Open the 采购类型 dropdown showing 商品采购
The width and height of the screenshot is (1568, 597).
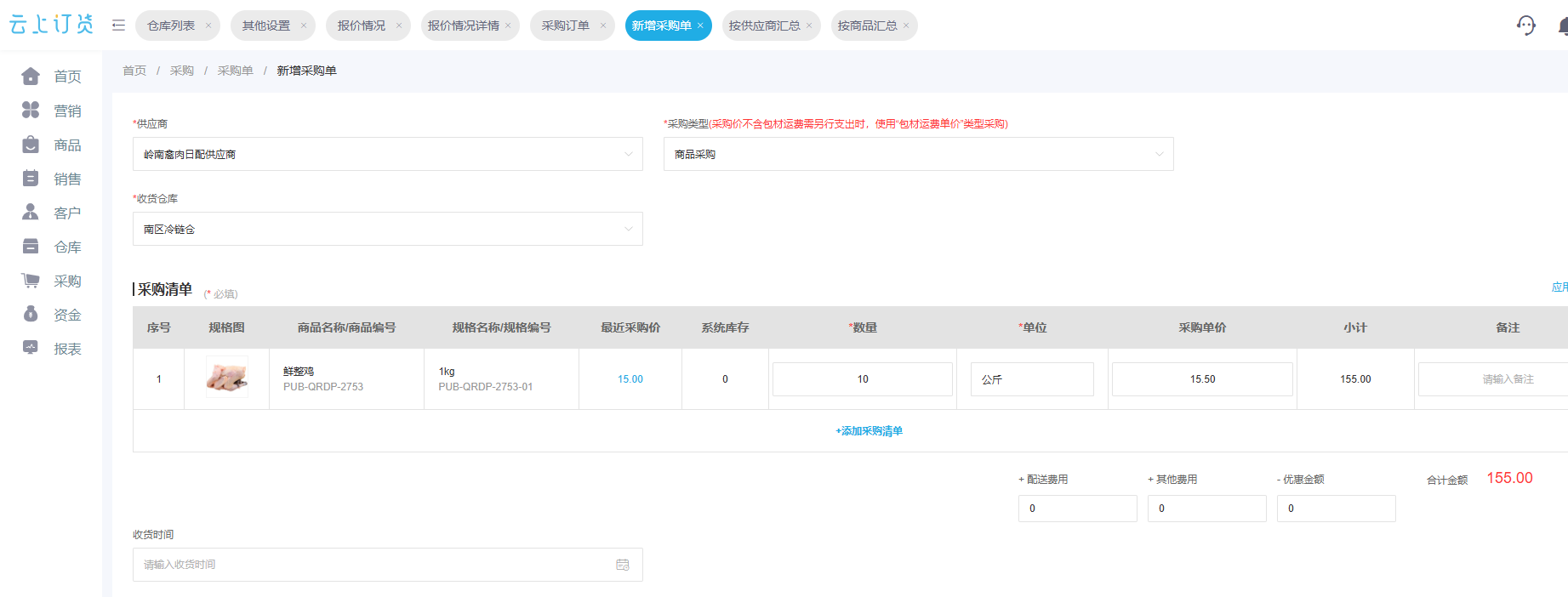coord(919,154)
